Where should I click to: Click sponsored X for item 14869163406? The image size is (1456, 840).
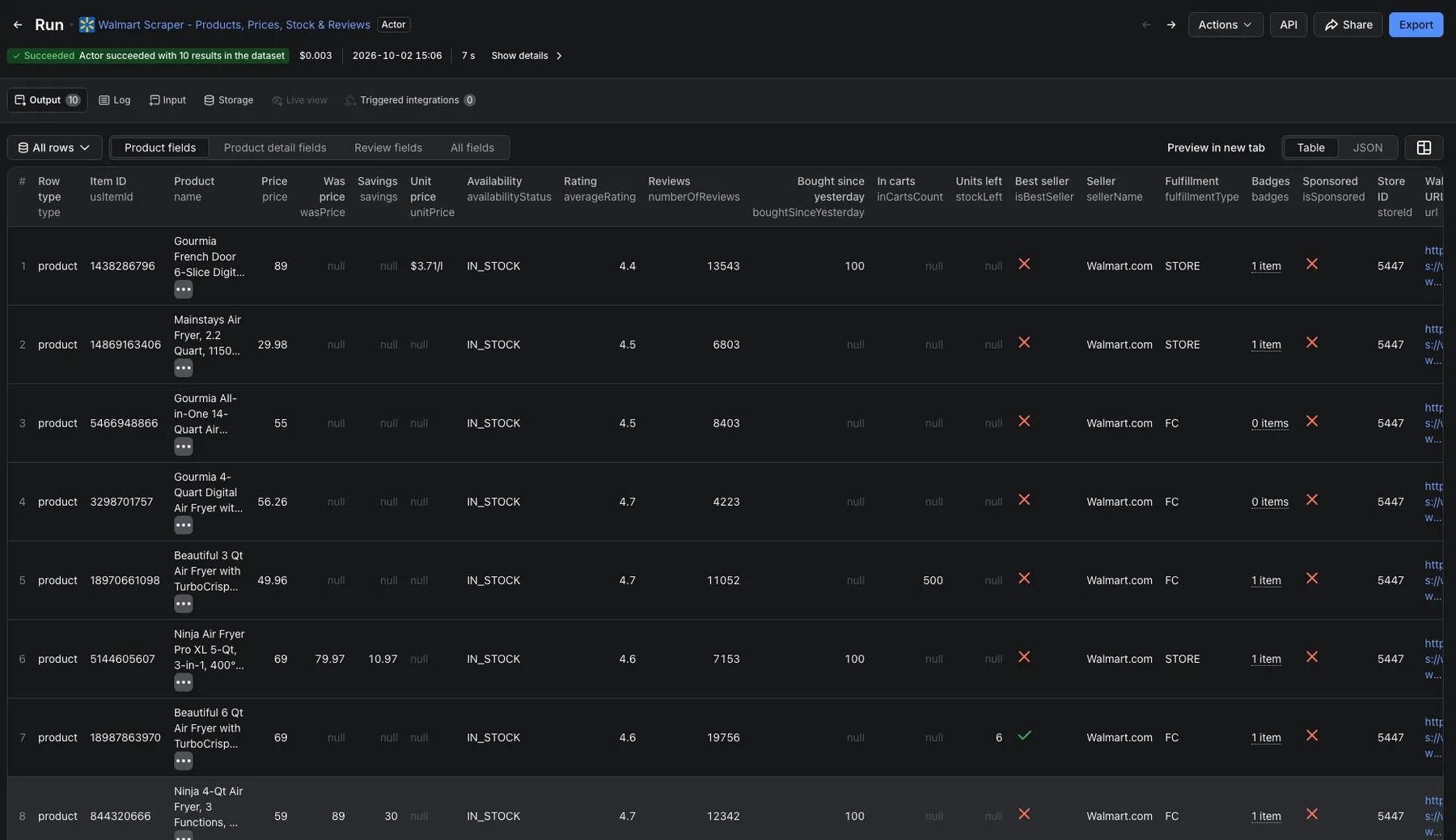(x=1312, y=343)
